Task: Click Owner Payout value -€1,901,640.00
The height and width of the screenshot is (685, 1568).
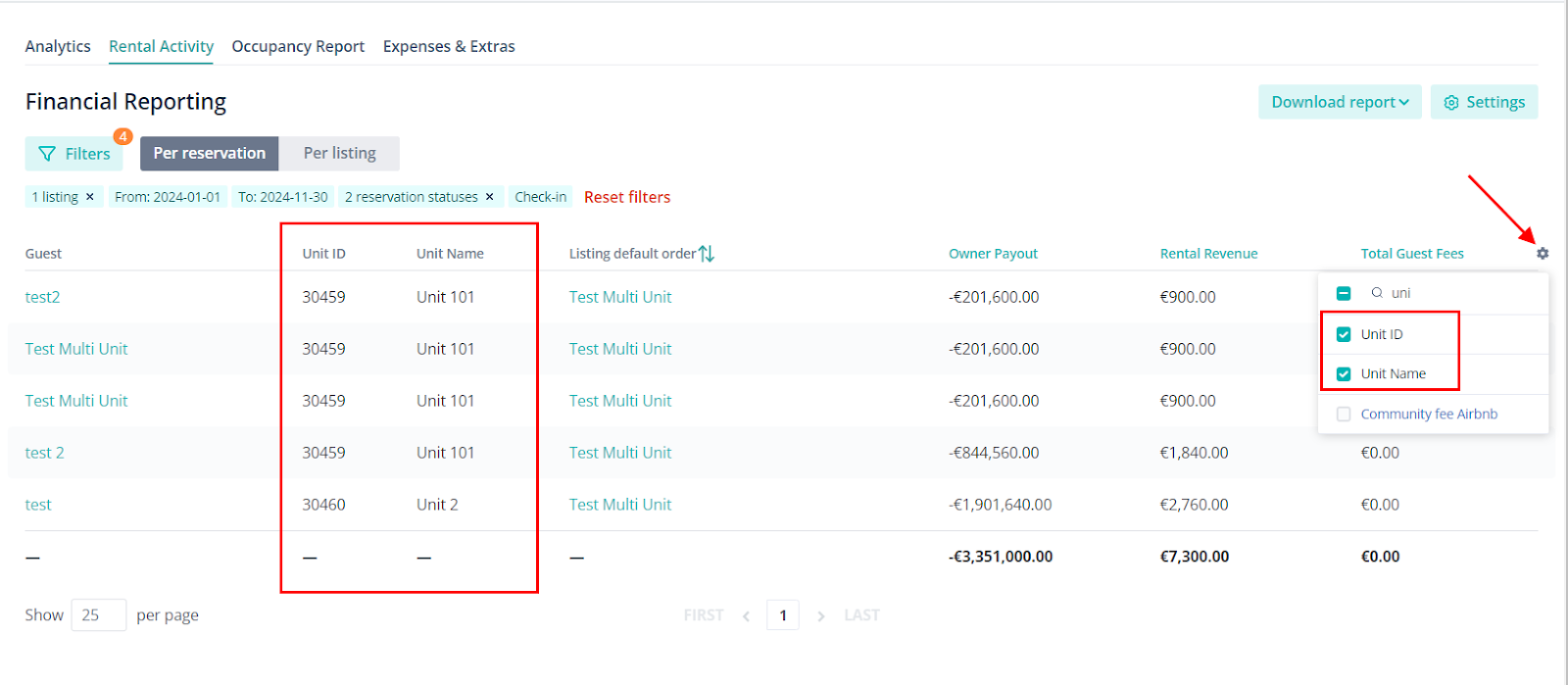Action: point(1001,505)
